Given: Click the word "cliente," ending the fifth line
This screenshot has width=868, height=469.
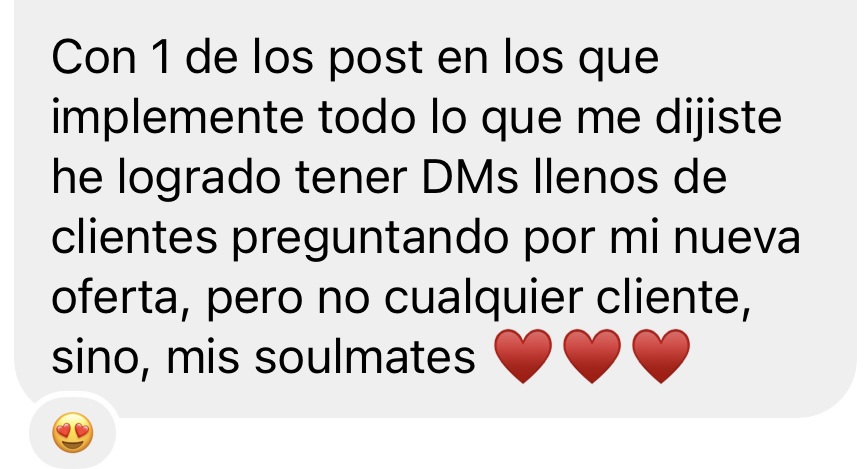Looking at the screenshot, I should tap(674, 297).
